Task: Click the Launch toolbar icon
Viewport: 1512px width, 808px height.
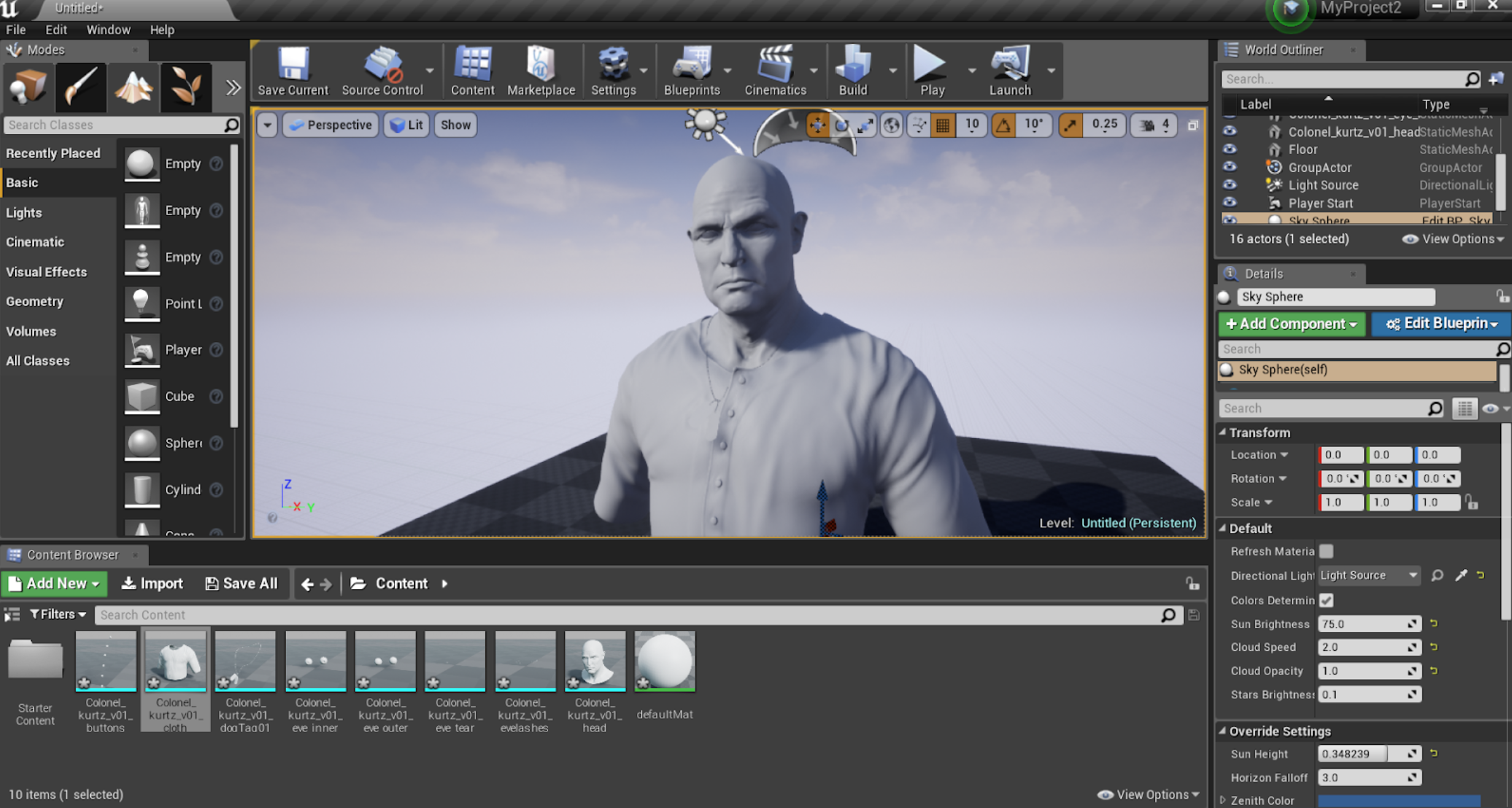Action: (x=1009, y=71)
